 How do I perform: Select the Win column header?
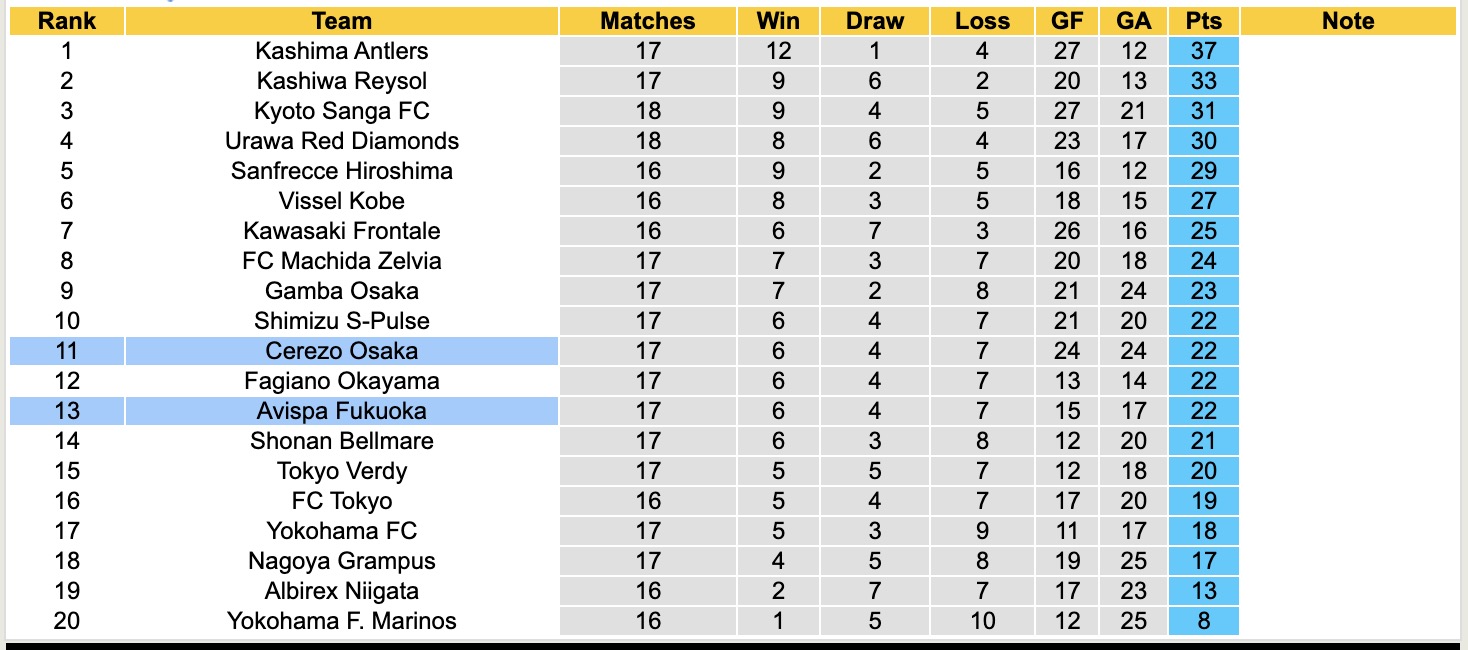[778, 21]
